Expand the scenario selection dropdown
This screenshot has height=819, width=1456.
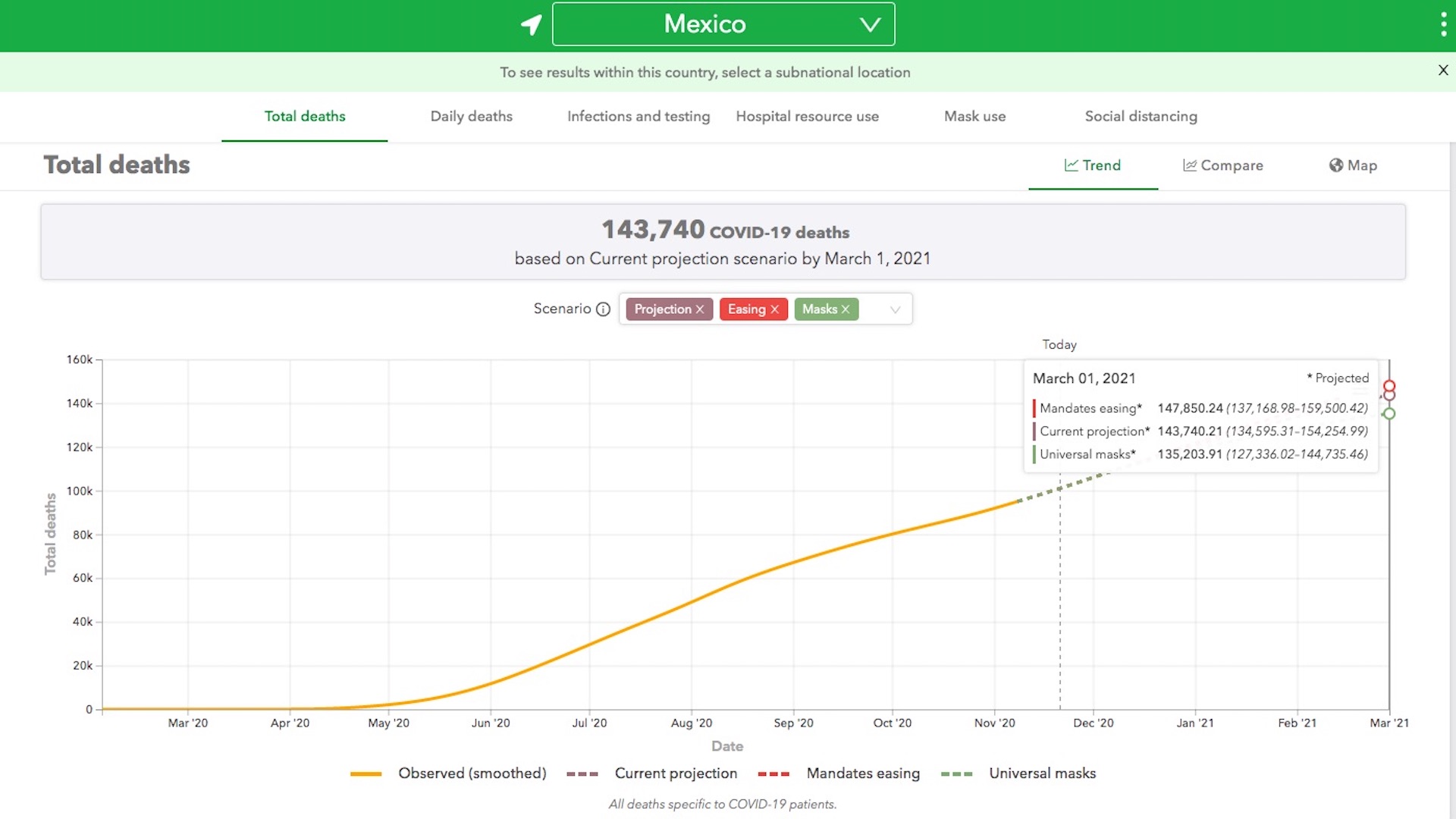(894, 309)
